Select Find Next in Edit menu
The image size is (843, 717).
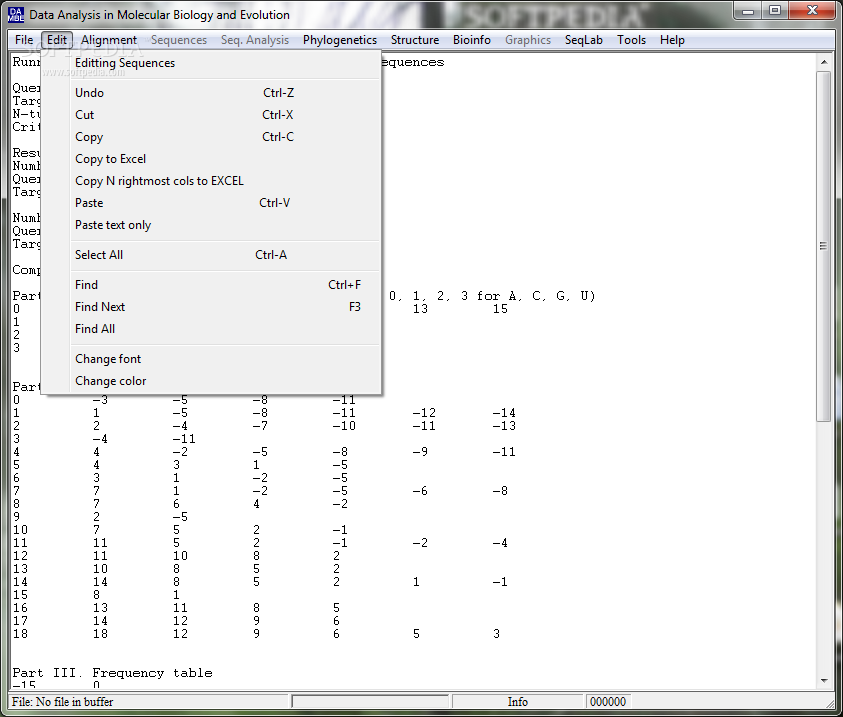(x=211, y=306)
